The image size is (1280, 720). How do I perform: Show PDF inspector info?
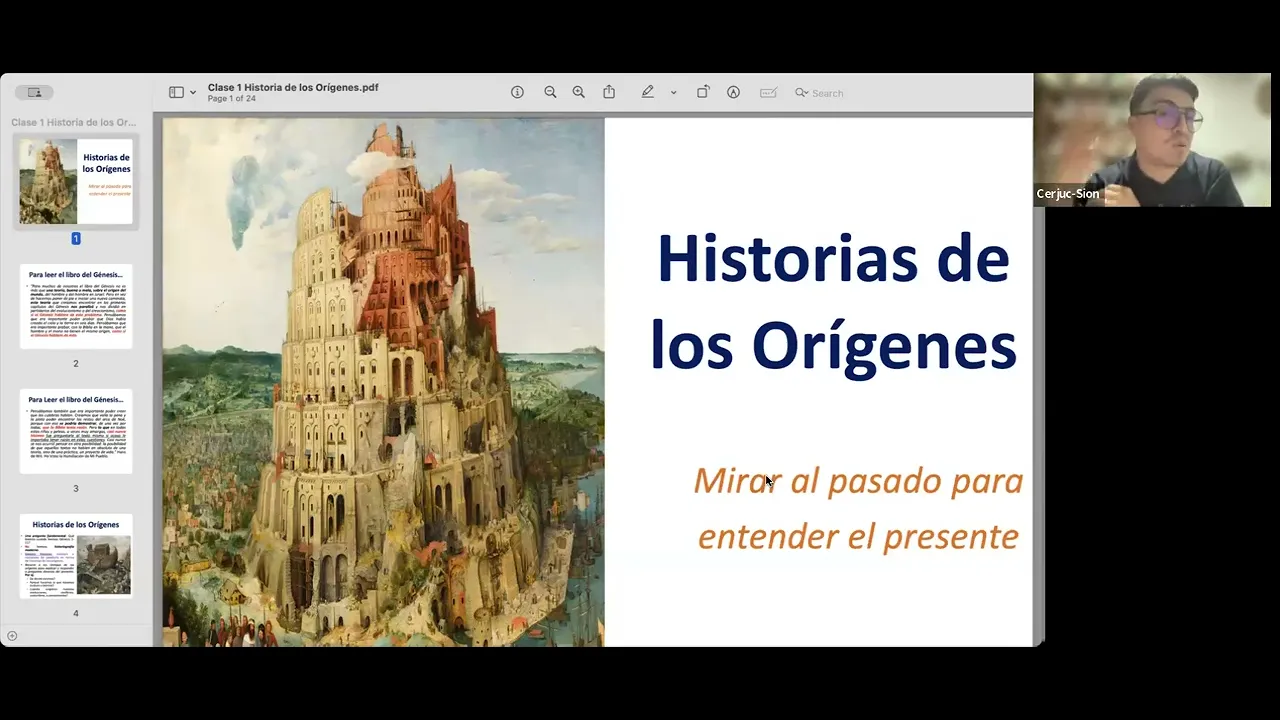click(x=517, y=92)
